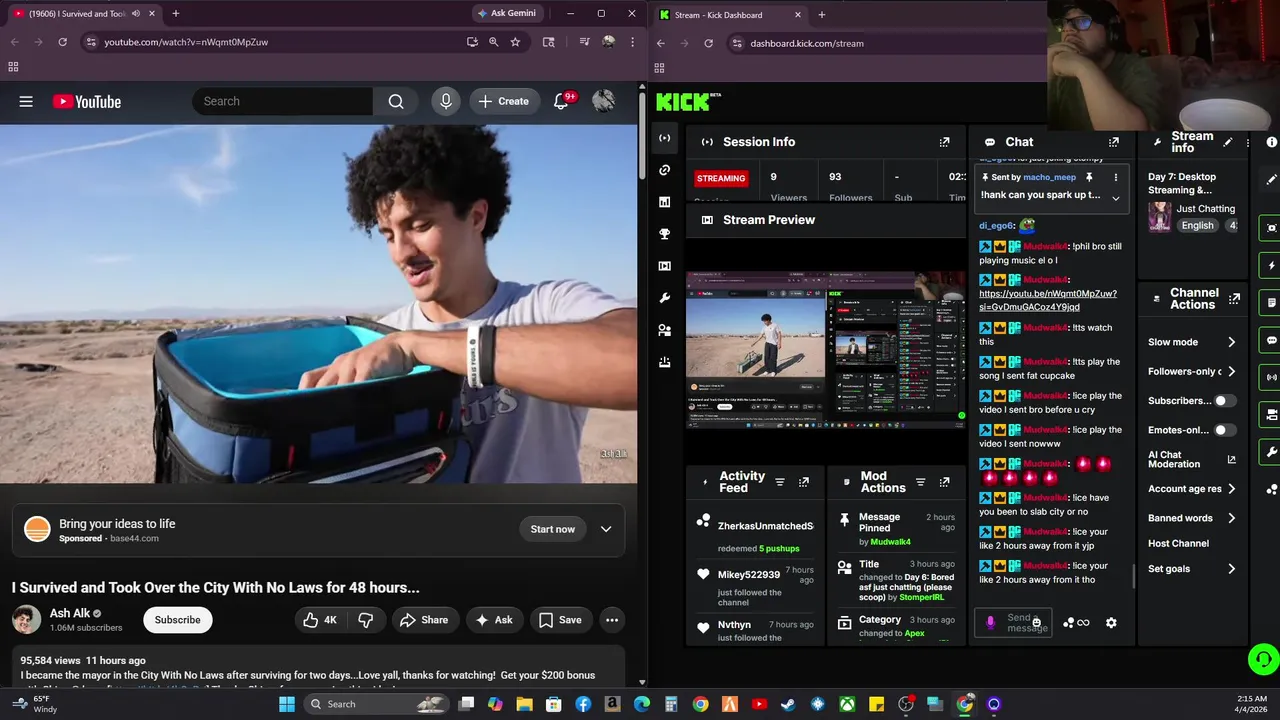Open chat settings gear icon
This screenshot has height=720, width=1280.
click(x=1111, y=623)
